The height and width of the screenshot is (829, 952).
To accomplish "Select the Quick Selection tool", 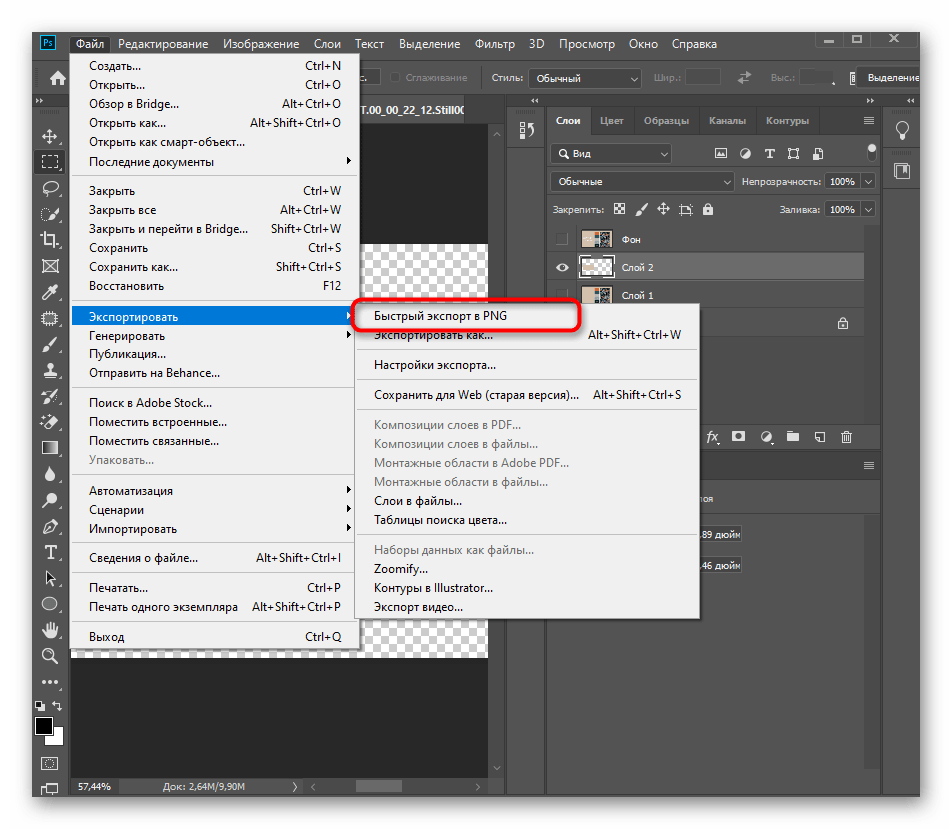I will click(50, 214).
